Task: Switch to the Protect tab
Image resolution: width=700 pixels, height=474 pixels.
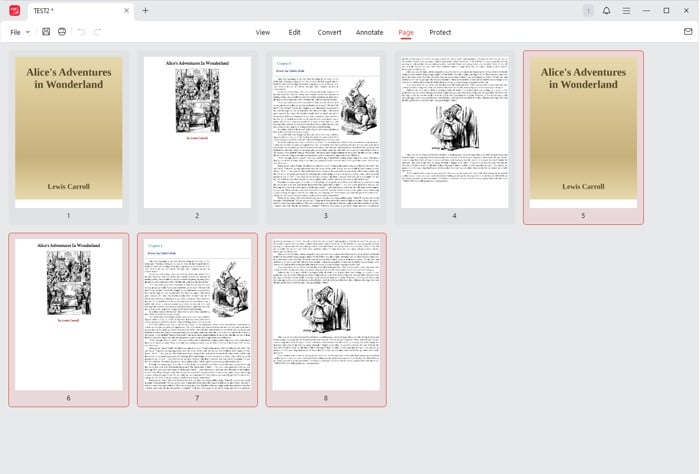Action: pyautogui.click(x=440, y=32)
